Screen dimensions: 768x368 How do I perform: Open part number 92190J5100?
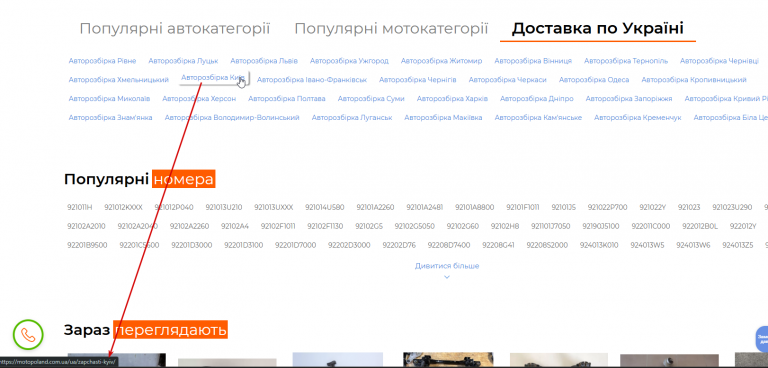[x=601, y=226]
